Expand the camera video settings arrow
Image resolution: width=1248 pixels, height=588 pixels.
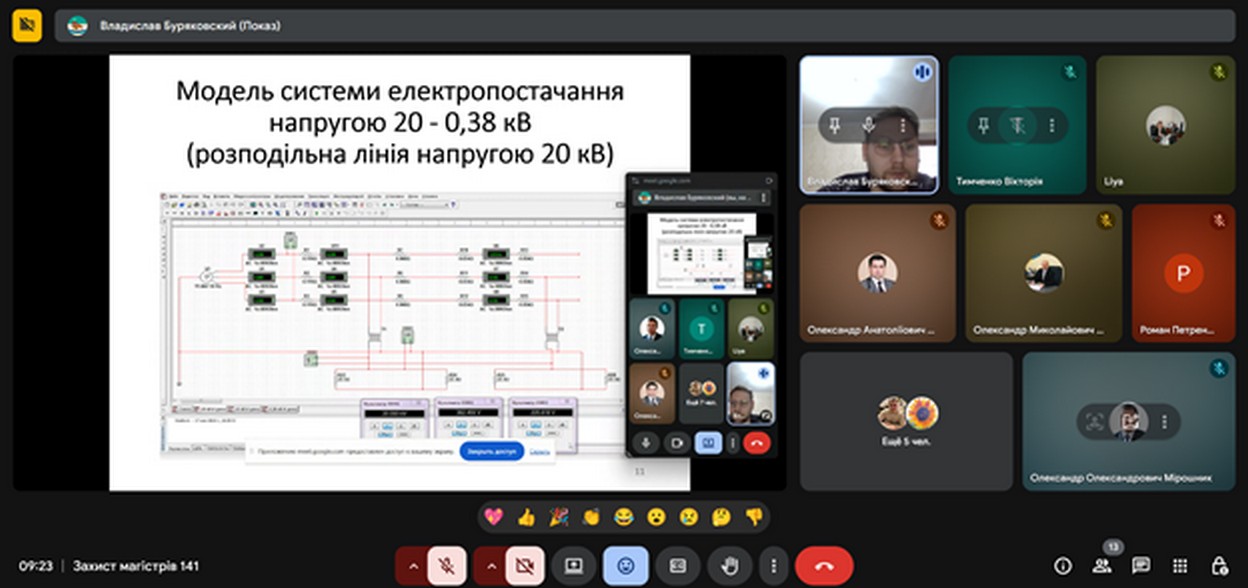pos(490,566)
